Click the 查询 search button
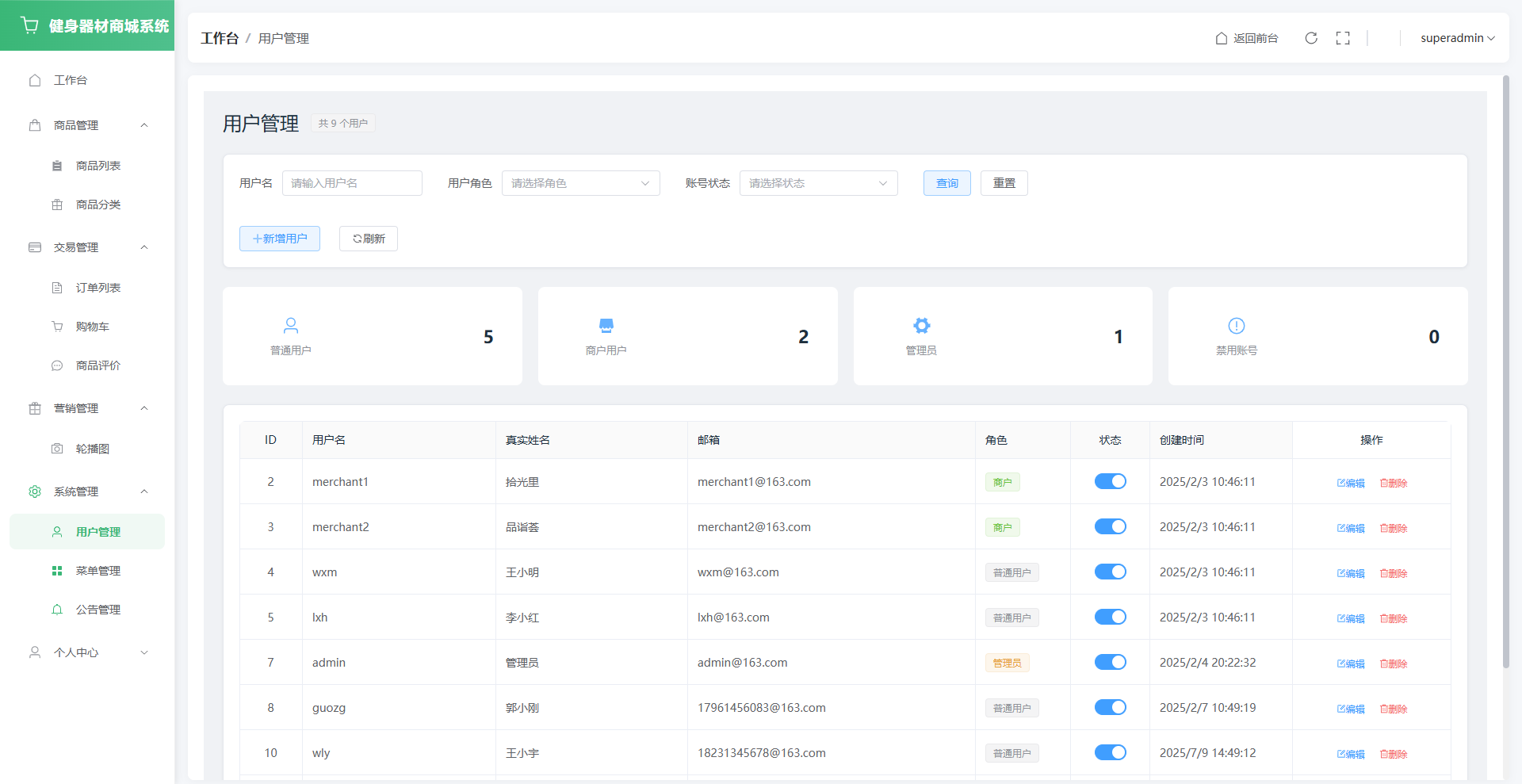Viewport: 1522px width, 784px height. (x=946, y=183)
